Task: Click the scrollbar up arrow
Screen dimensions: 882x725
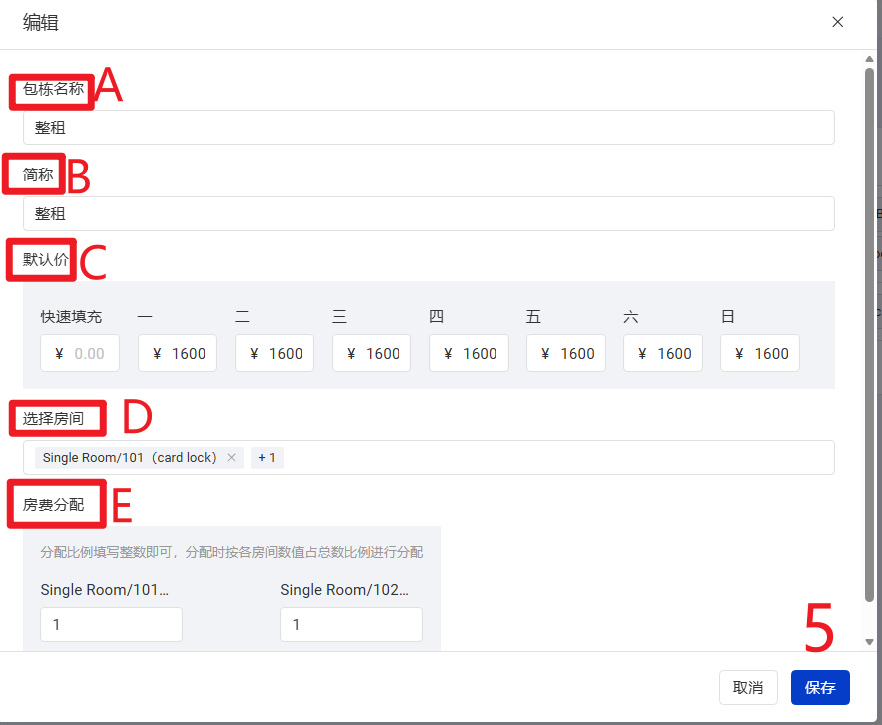Action: point(869,59)
